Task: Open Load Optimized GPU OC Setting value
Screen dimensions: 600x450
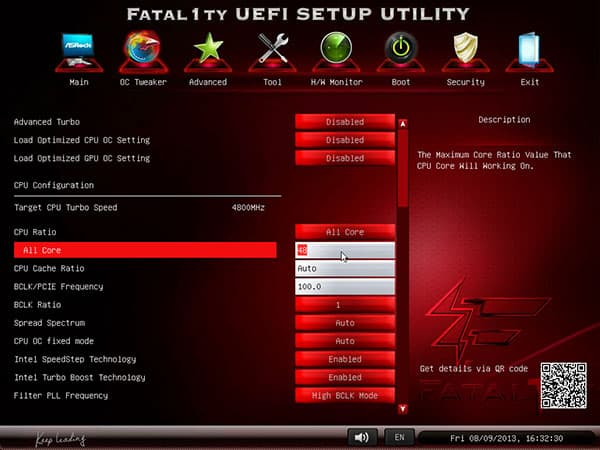Action: coord(345,158)
